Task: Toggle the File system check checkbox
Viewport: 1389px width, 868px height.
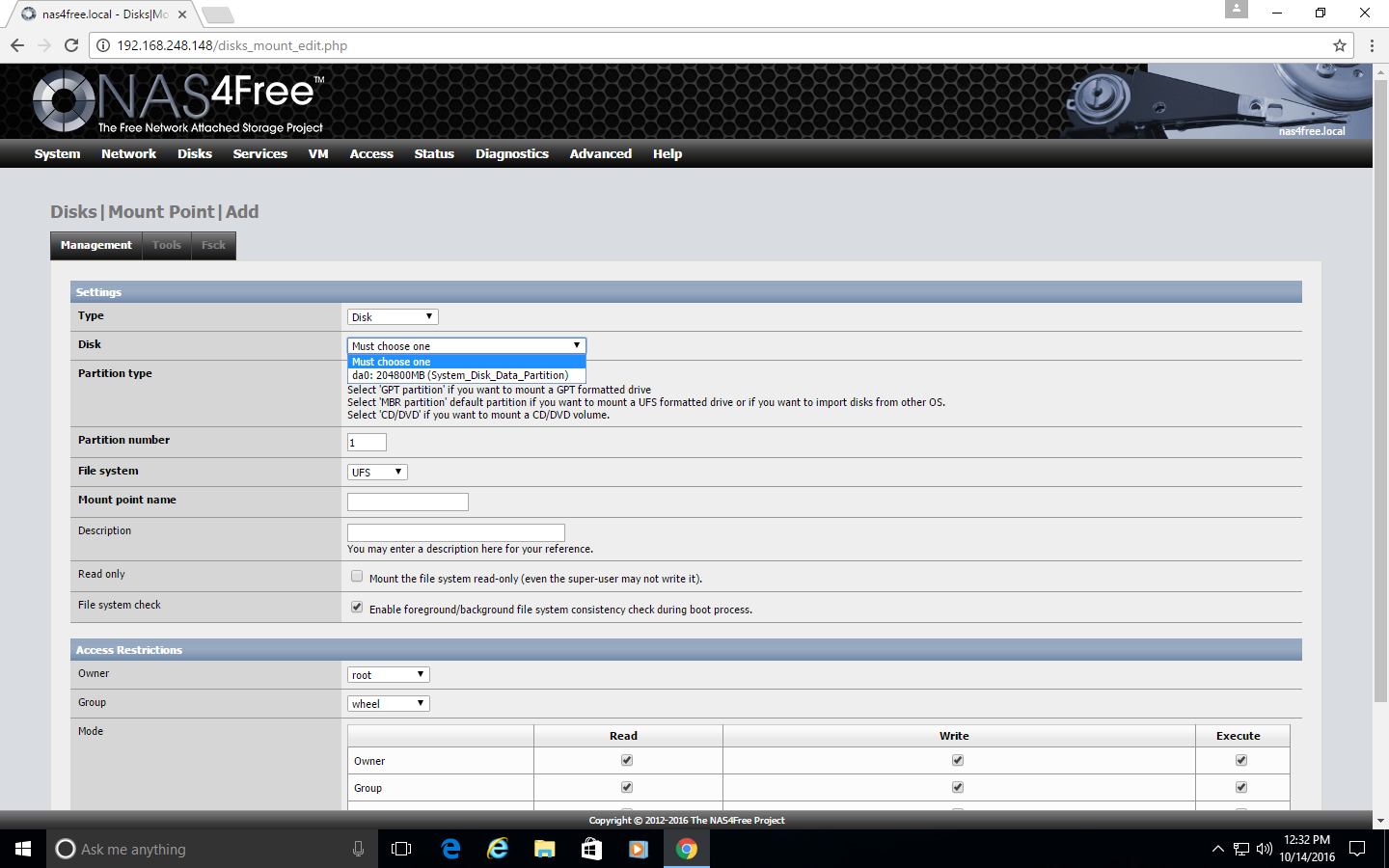Action: click(357, 608)
